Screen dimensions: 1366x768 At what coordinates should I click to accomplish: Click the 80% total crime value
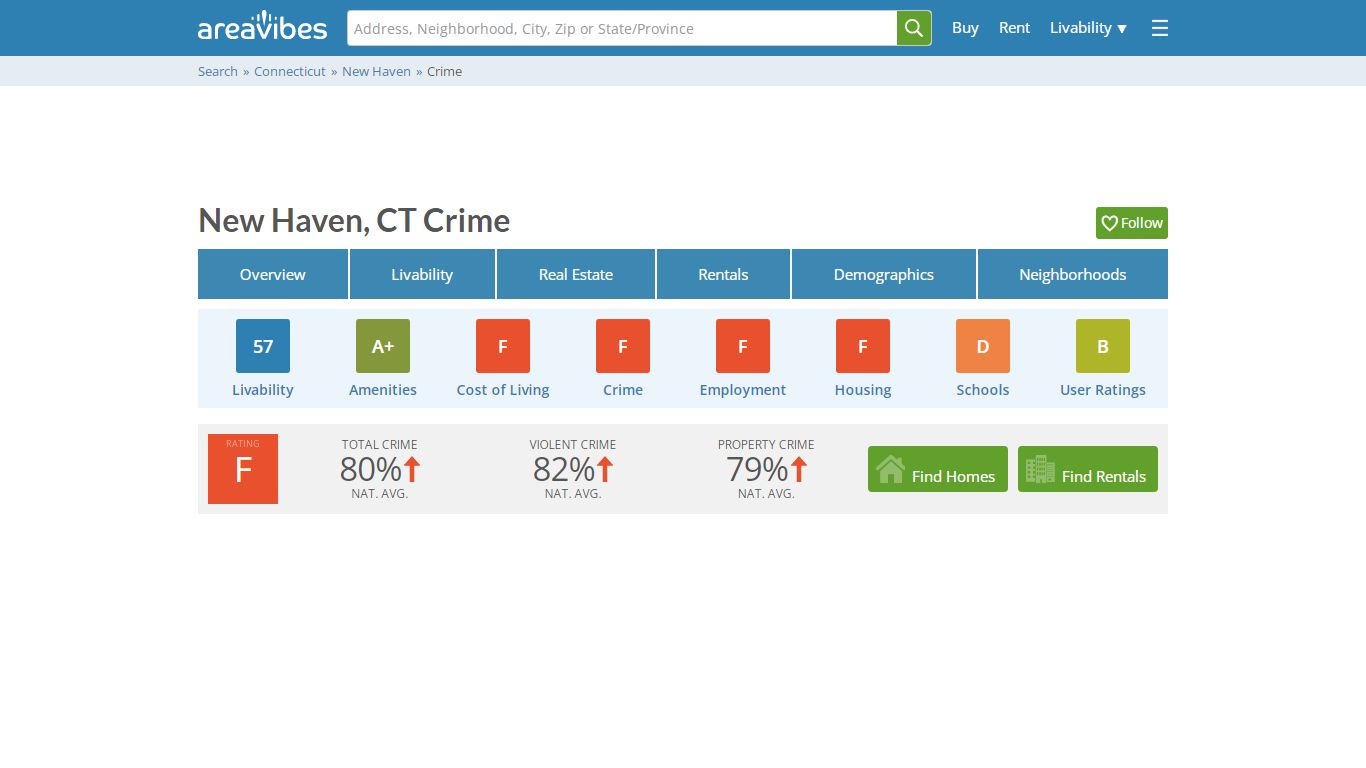(x=370, y=469)
